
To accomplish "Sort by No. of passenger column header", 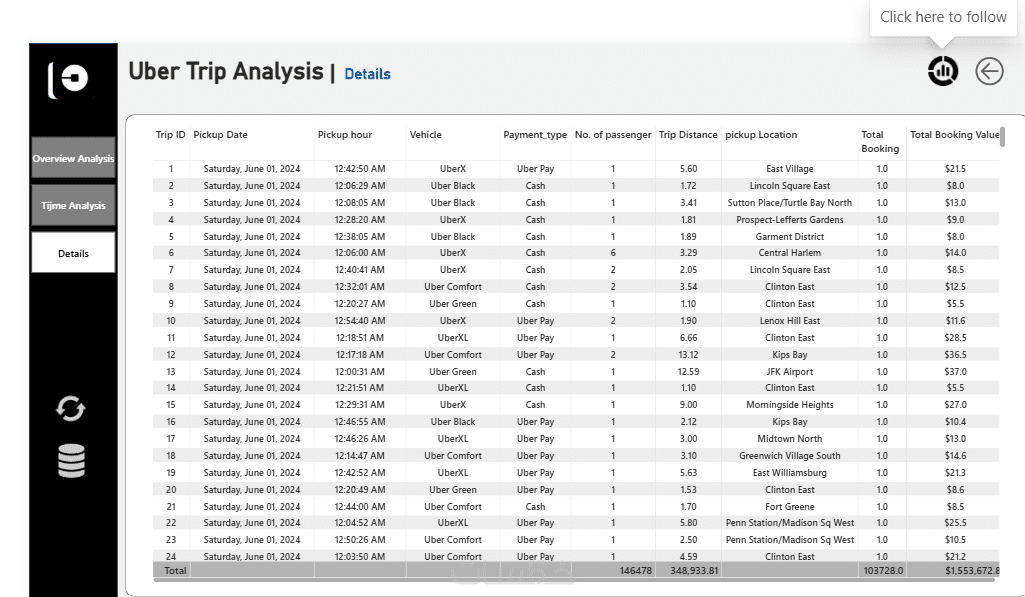I will pyautogui.click(x=613, y=135).
